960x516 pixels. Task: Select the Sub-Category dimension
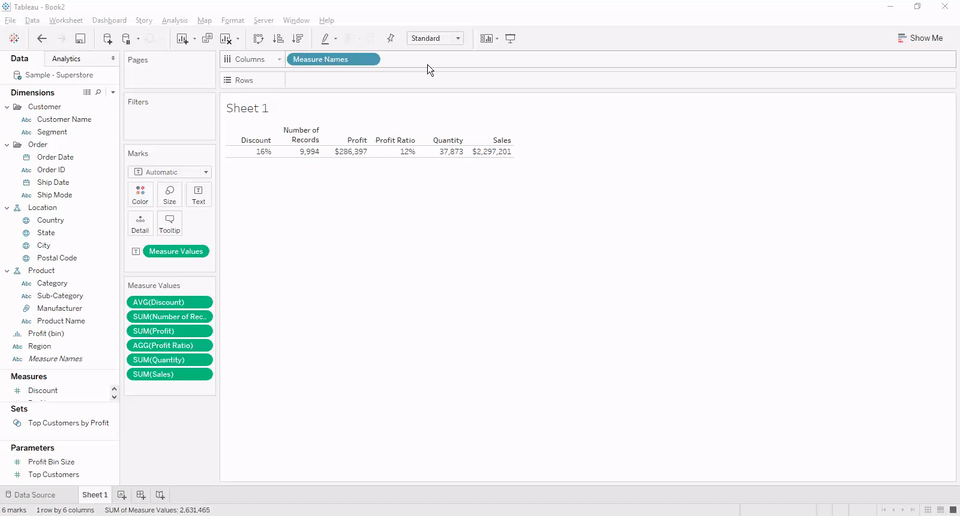coord(60,296)
